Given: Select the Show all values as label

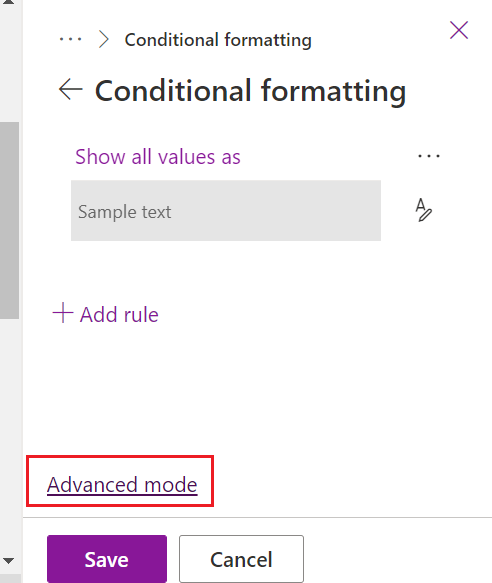Looking at the screenshot, I should coord(158,157).
